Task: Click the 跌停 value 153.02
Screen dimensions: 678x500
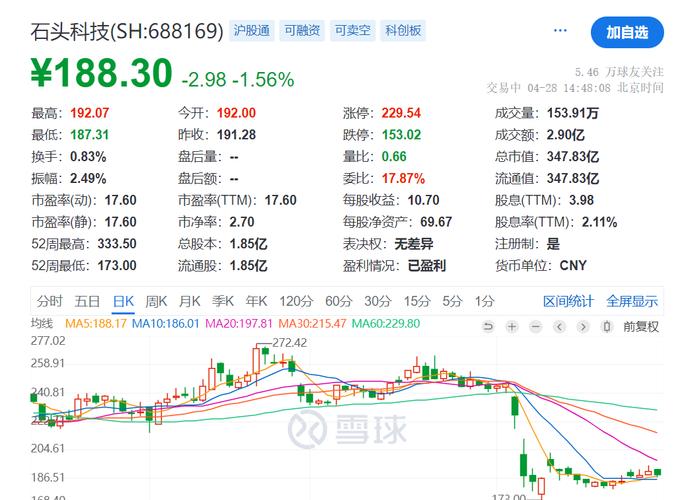Action: (401, 135)
